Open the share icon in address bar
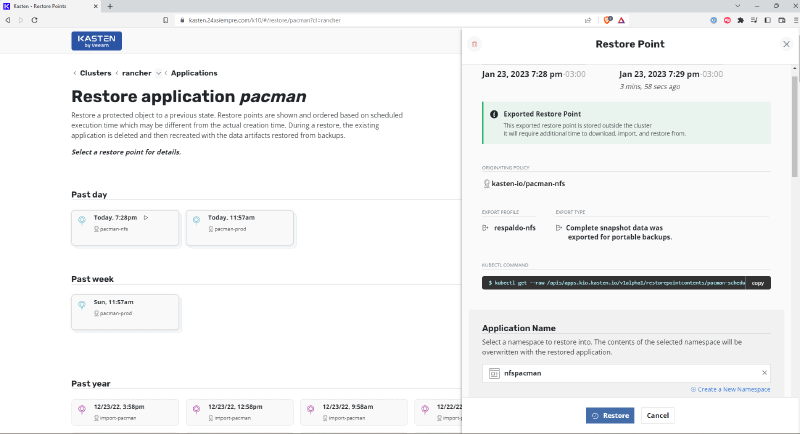 tap(588, 20)
